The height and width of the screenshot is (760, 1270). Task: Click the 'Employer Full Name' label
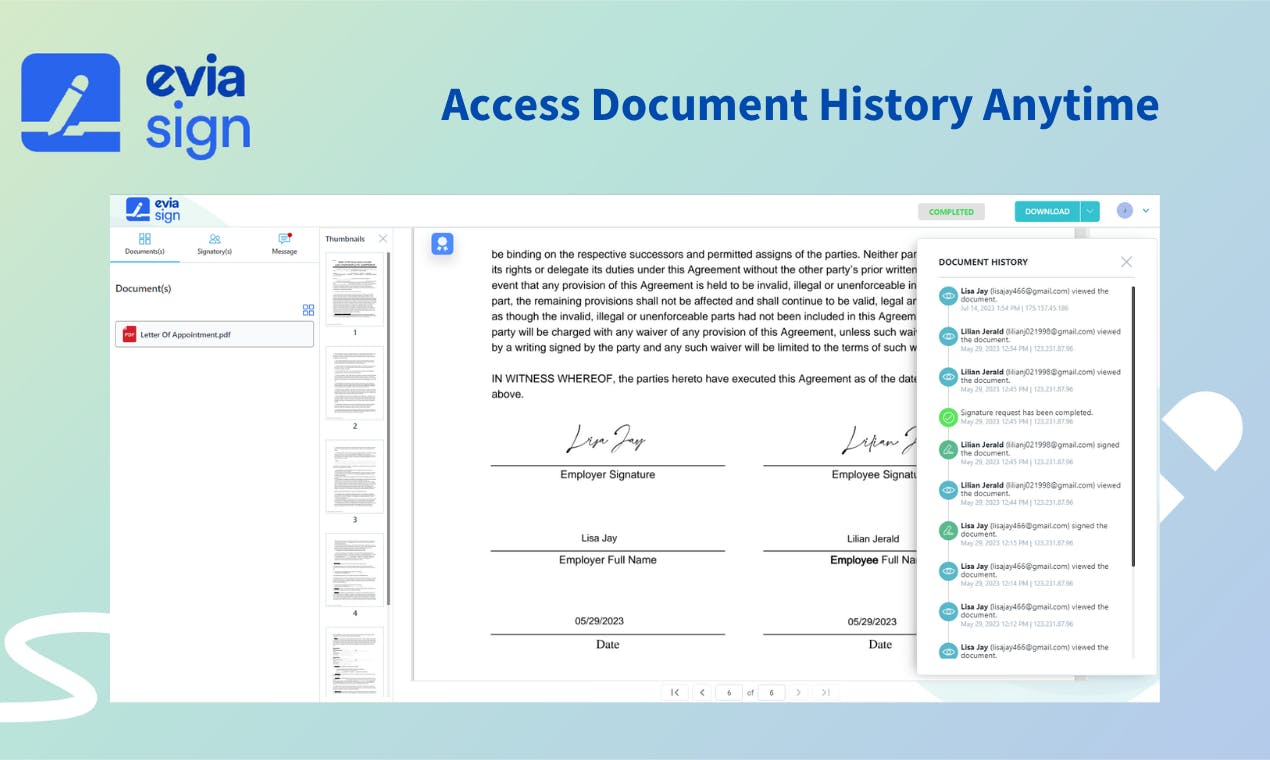[x=608, y=560]
